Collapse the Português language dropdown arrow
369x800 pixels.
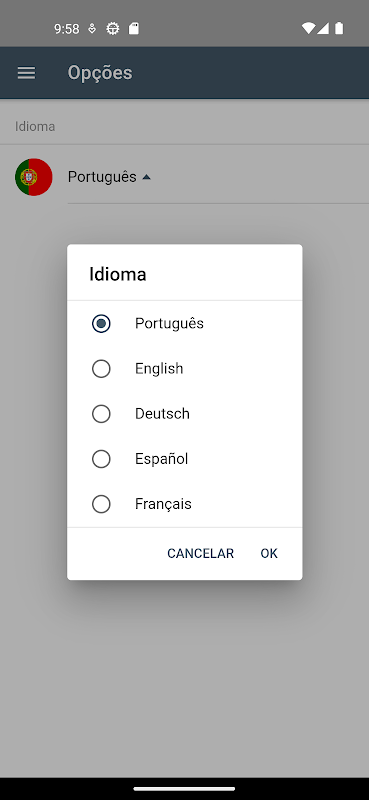pos(146,177)
